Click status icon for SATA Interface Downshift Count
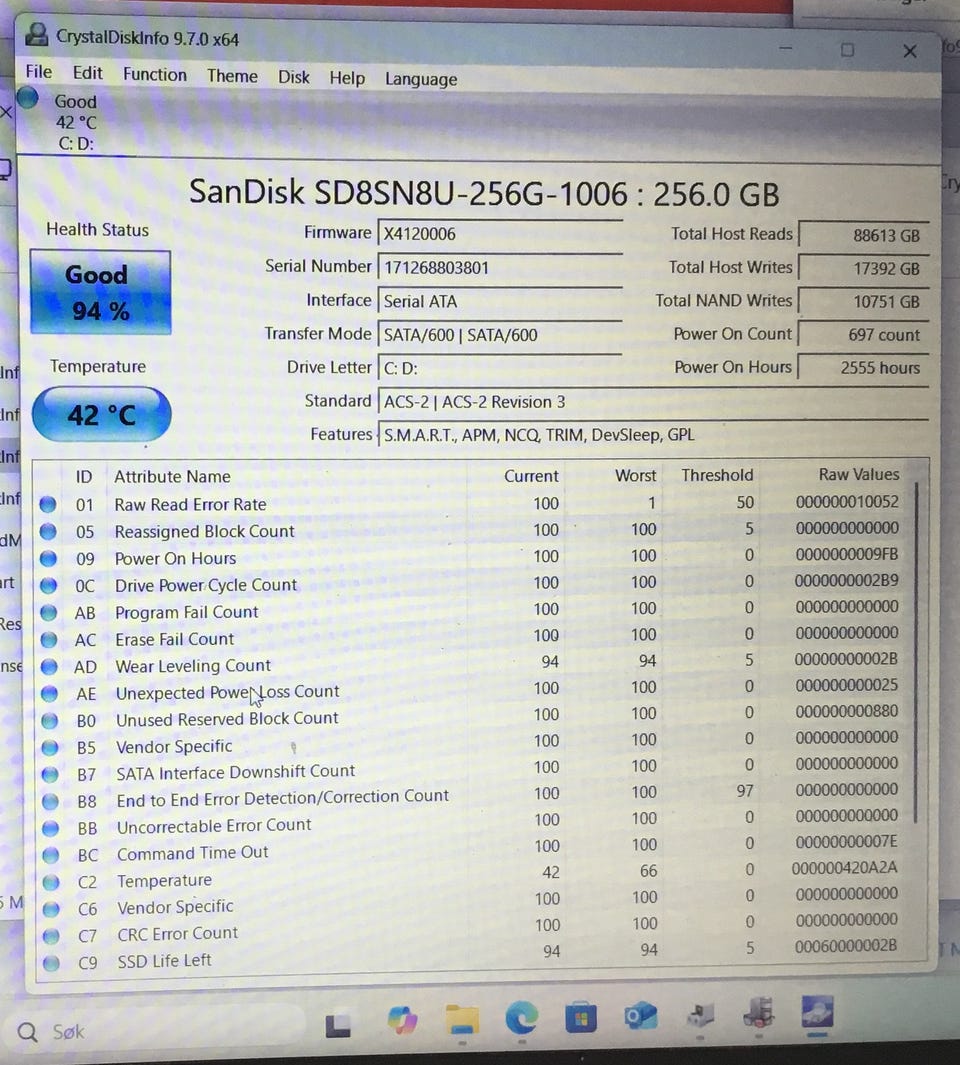The image size is (960, 1065). click(50, 774)
